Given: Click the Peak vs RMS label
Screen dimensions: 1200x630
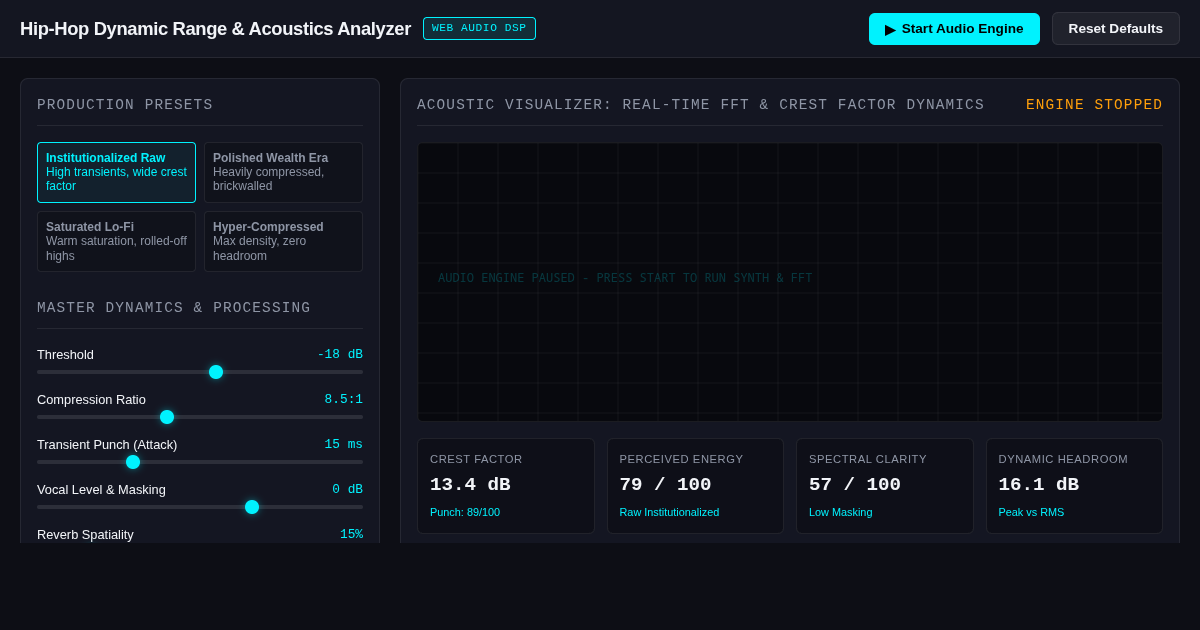Looking at the screenshot, I should (1031, 512).
